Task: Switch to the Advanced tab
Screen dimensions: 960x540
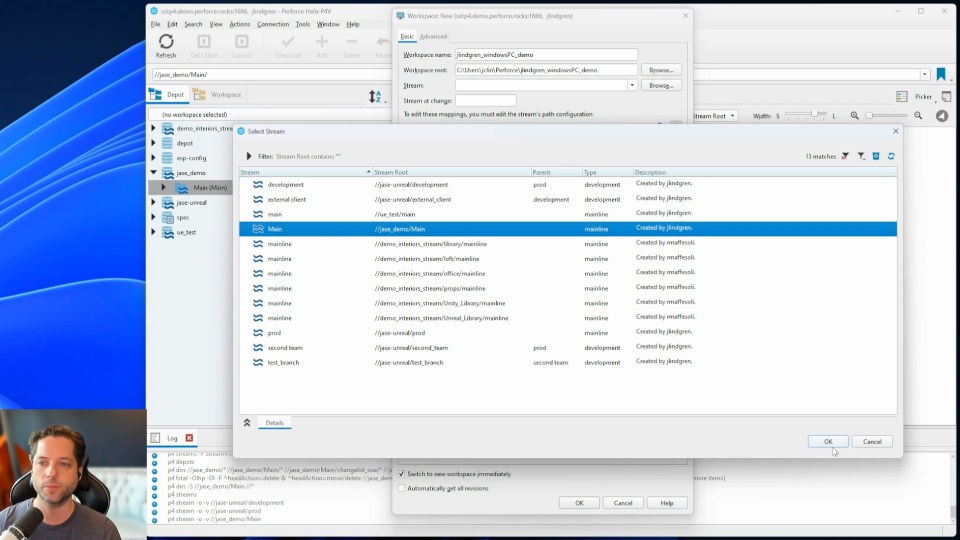Action: click(x=433, y=37)
